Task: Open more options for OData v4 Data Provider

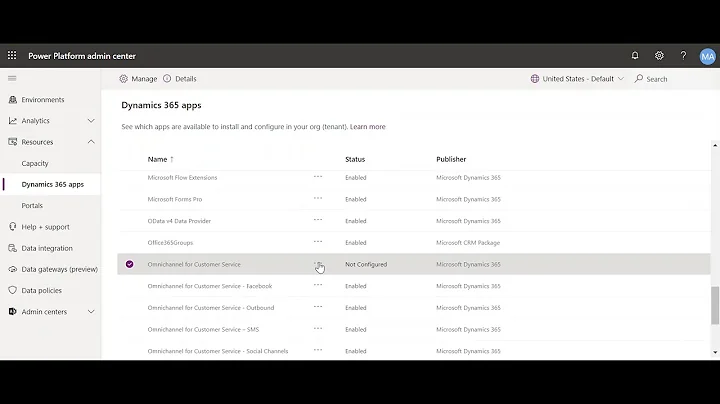Action: pos(318,220)
